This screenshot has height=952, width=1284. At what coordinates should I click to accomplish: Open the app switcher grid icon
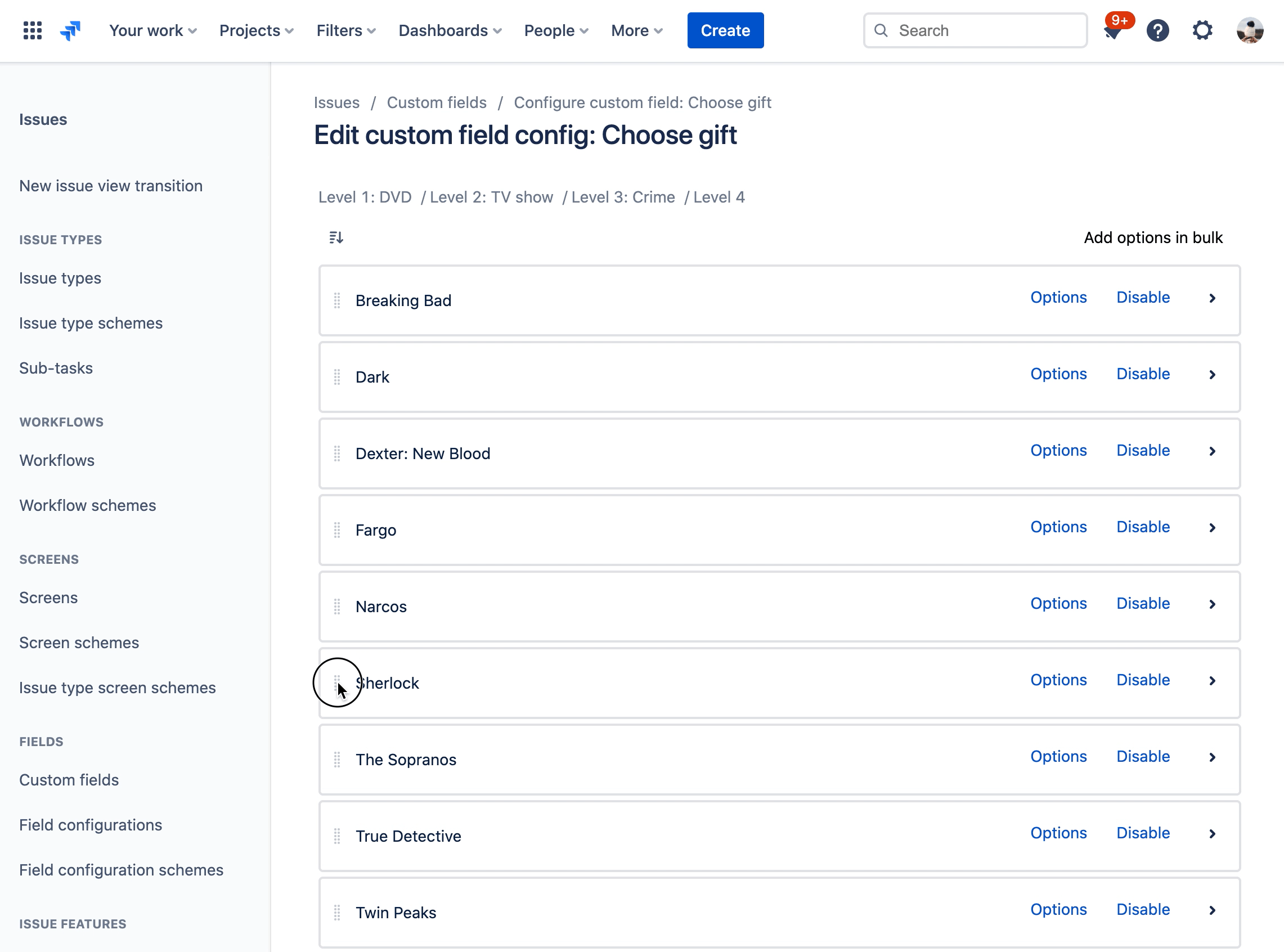tap(32, 30)
